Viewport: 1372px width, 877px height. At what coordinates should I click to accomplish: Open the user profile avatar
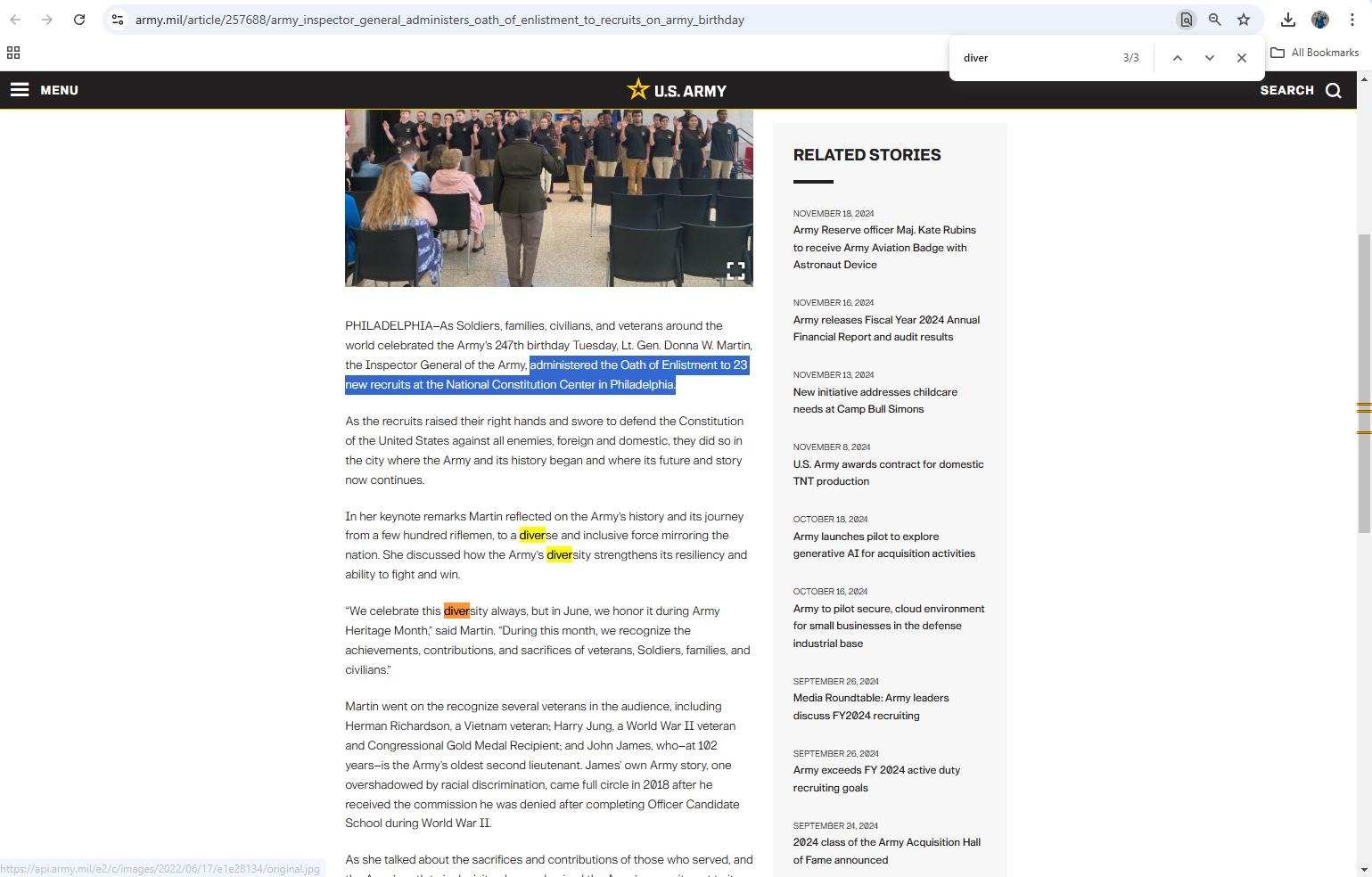tap(1320, 20)
